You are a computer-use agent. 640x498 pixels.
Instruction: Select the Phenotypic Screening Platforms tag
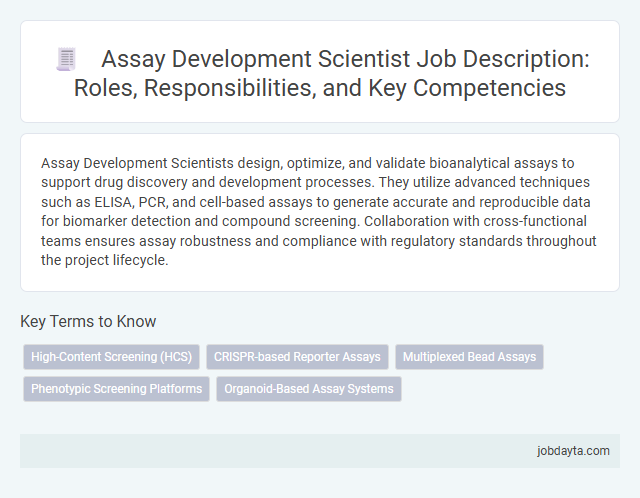[x=116, y=389]
